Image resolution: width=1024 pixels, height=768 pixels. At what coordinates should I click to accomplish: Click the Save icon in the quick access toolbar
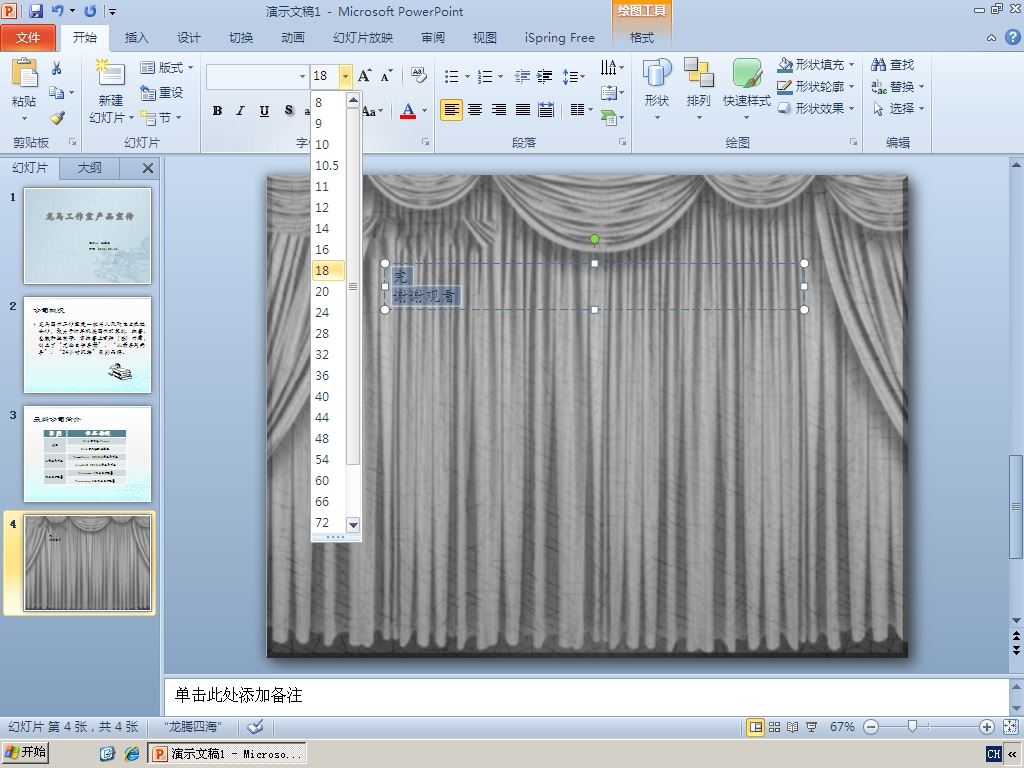[36, 11]
